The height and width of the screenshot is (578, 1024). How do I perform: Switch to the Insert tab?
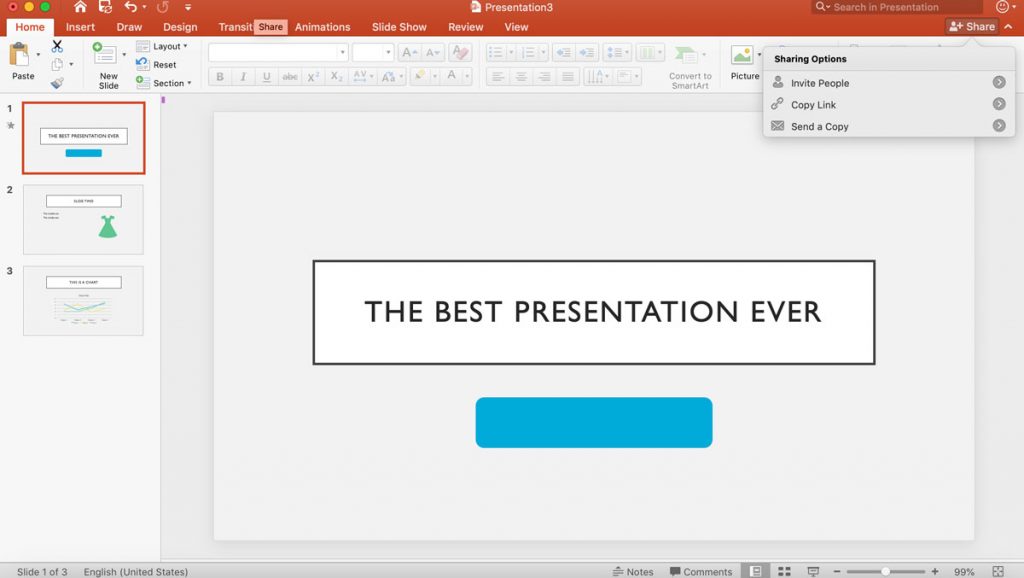pyautogui.click(x=80, y=27)
